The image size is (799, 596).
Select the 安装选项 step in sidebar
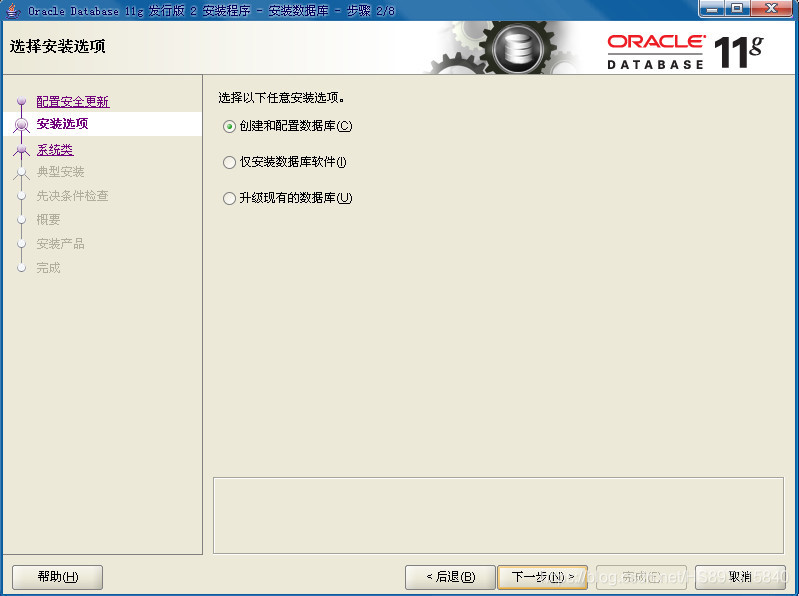click(x=62, y=124)
